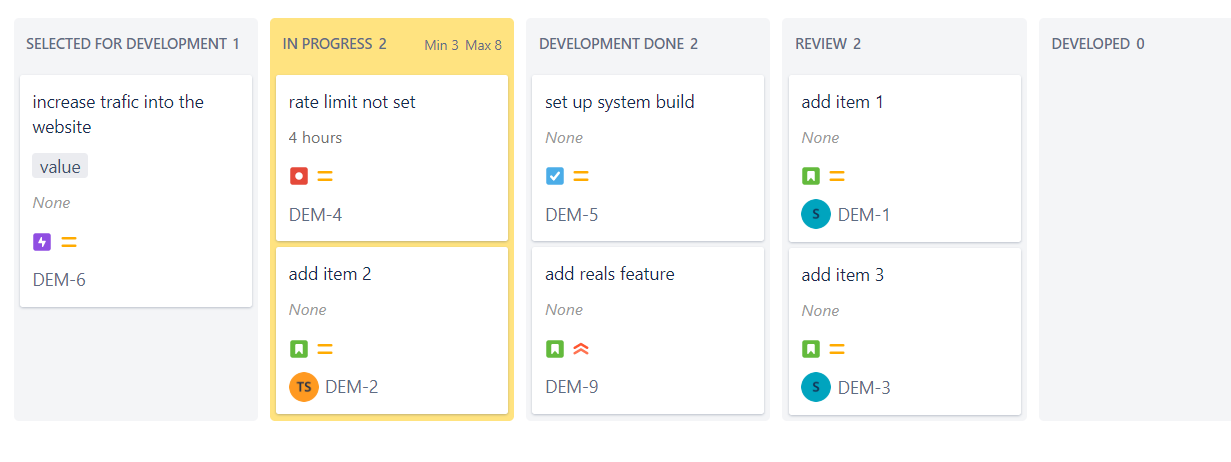The width and height of the screenshot is (1231, 462).
Task: Click the epic type icon on DEM-6
Action: click(42, 242)
